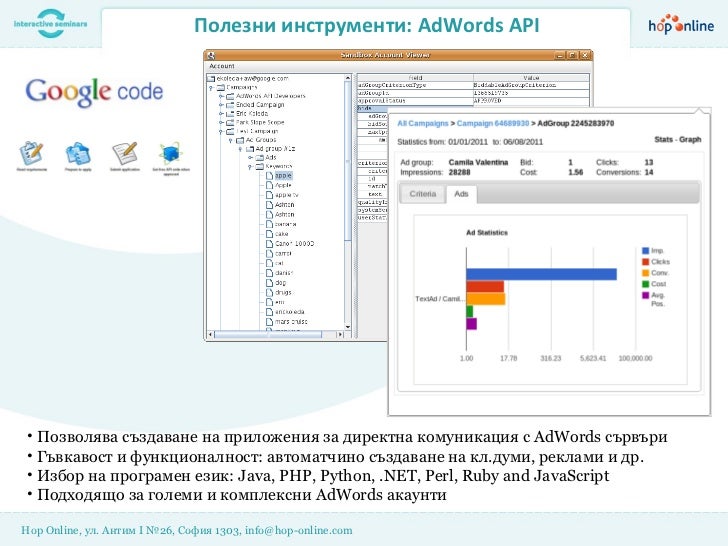The width and height of the screenshot is (728, 546).
Task: Click the file icon next to 'dog'
Action: 269,283
